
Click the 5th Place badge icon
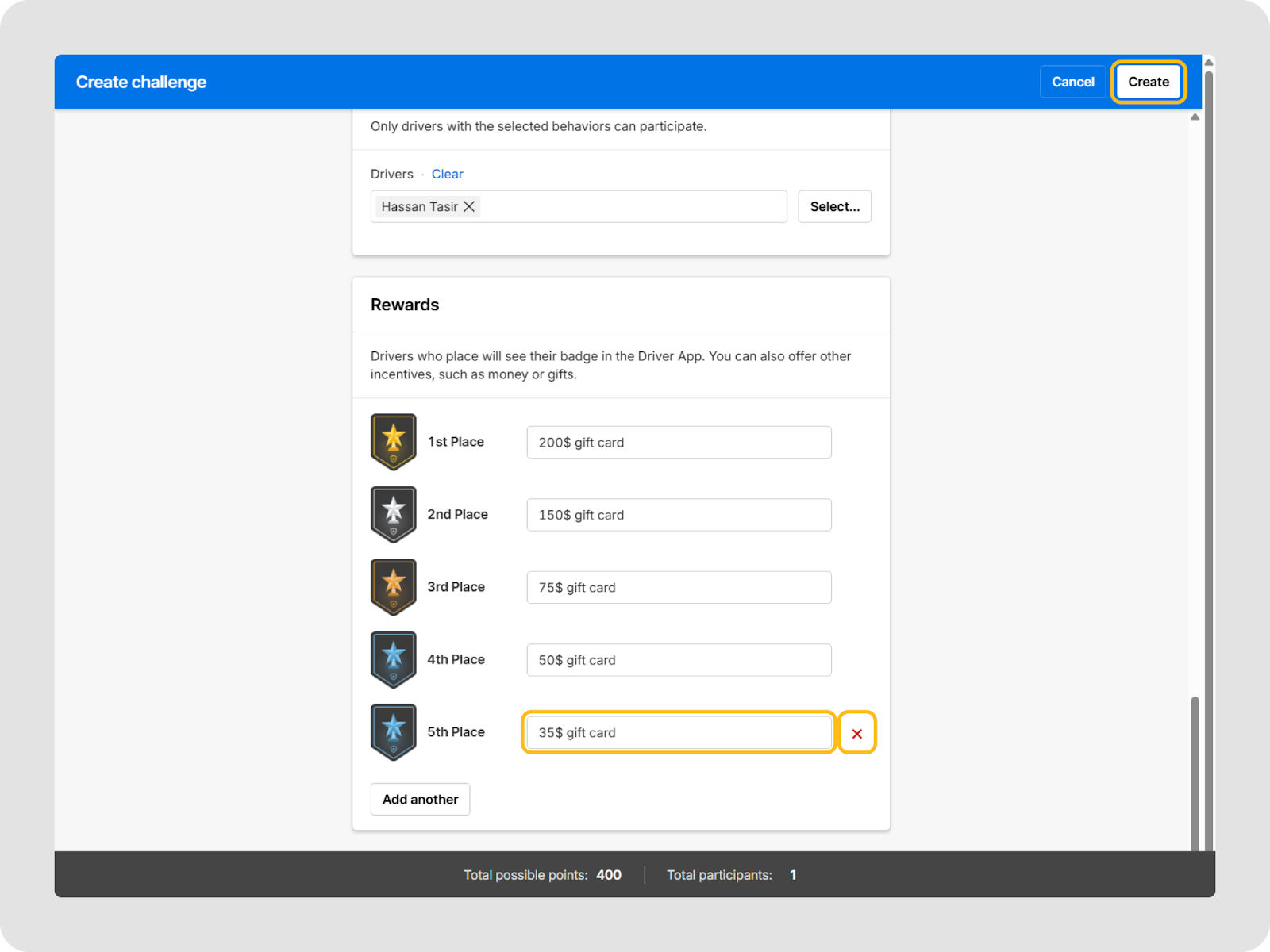click(393, 731)
